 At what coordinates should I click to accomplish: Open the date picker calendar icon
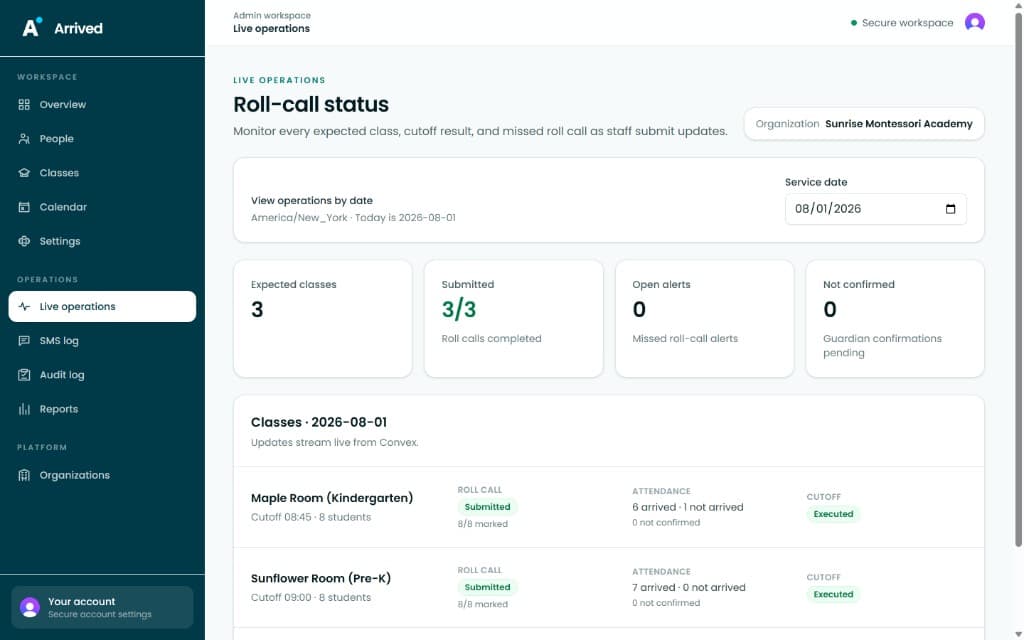coord(950,209)
